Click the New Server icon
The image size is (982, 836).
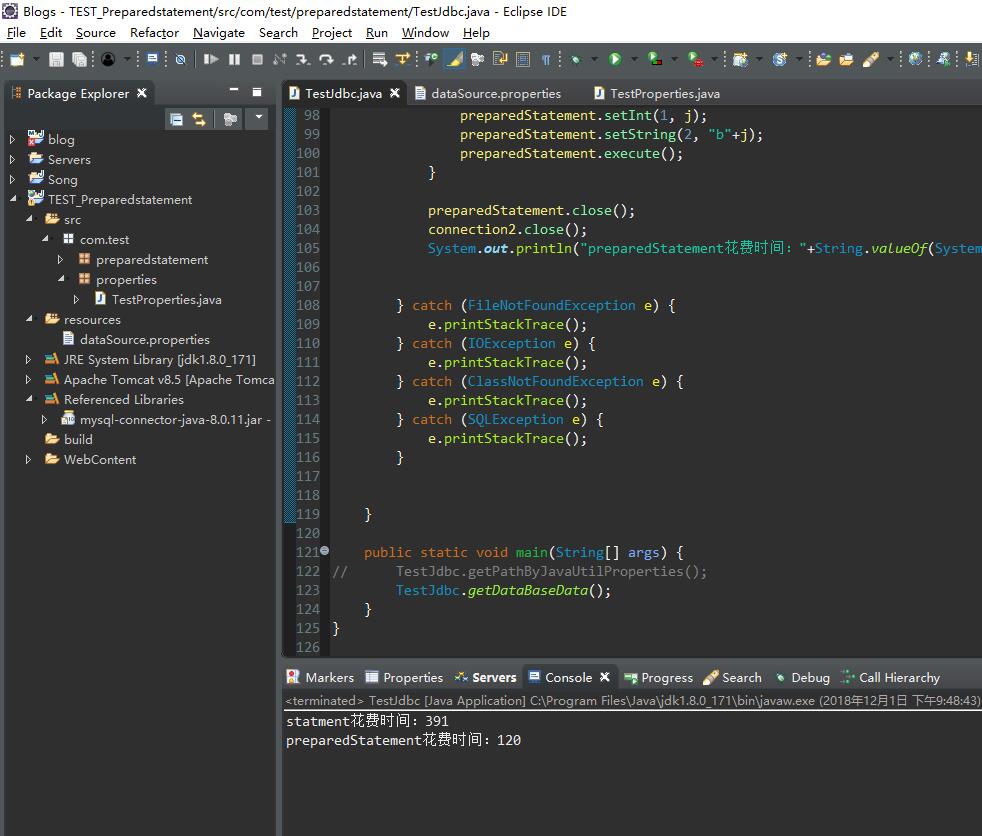coord(740,59)
